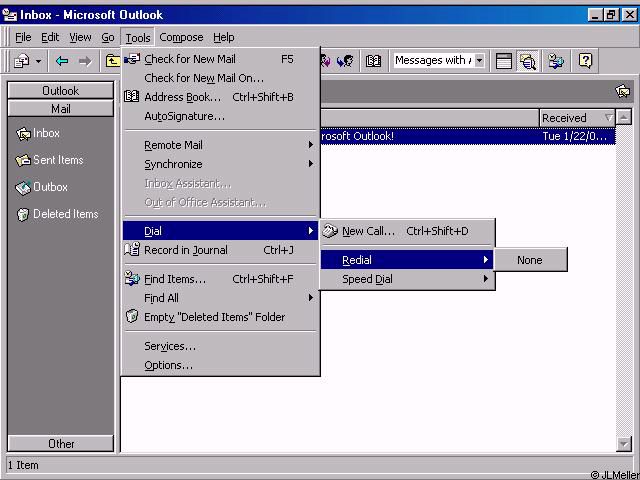Choose Empty "Deleted Items" Folder
Image resolution: width=640 pixels, height=480 pixels.
click(x=220, y=317)
